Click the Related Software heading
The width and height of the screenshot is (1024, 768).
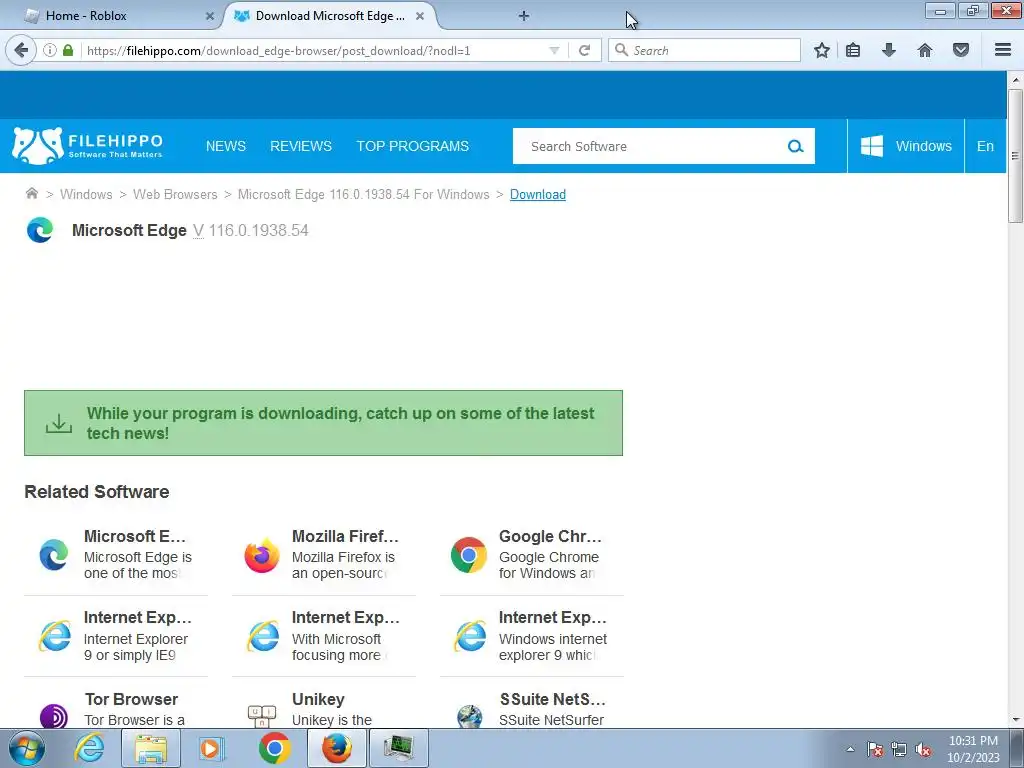click(97, 492)
